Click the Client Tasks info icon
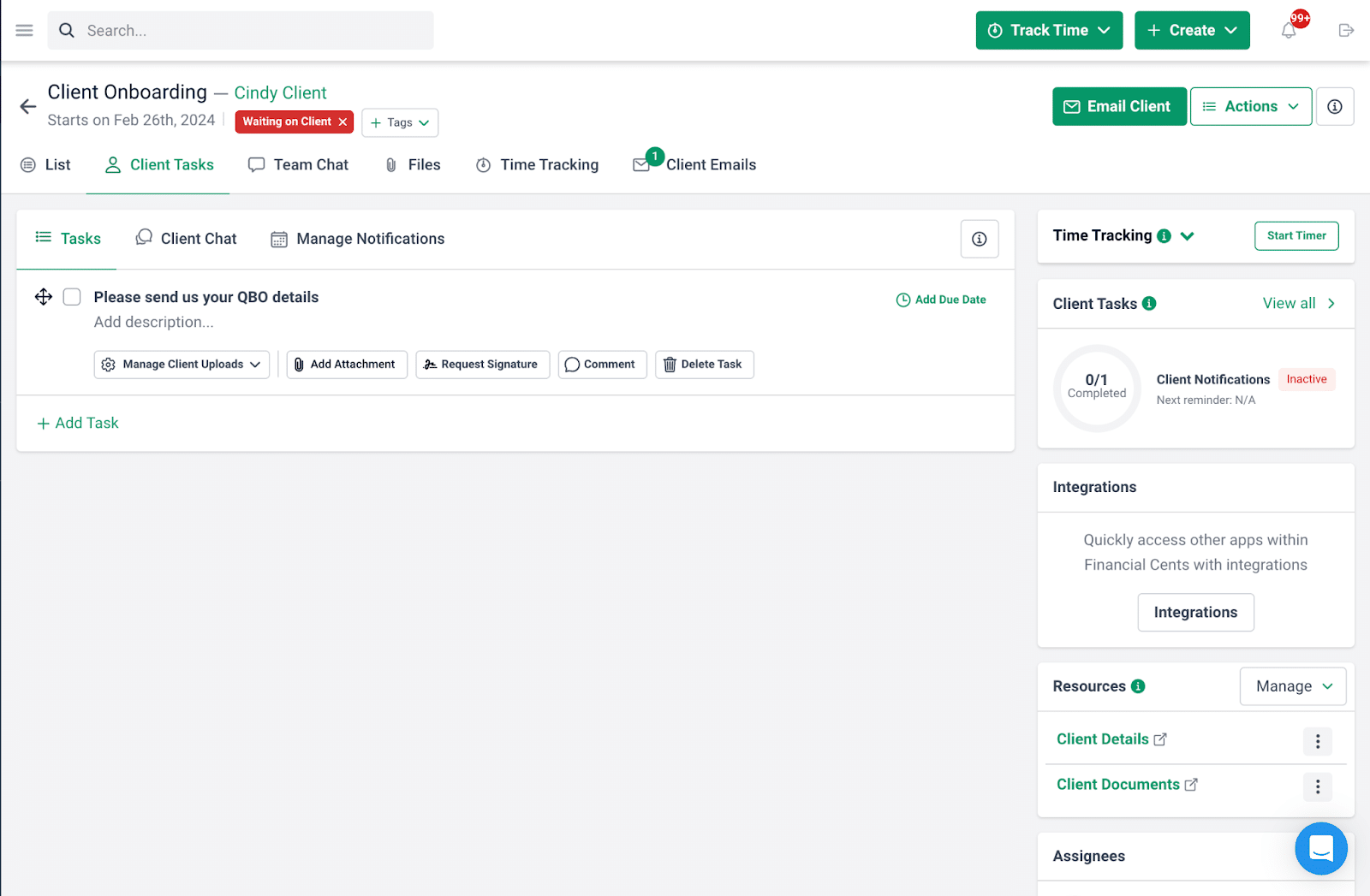The width and height of the screenshot is (1370, 896). pyautogui.click(x=1149, y=303)
